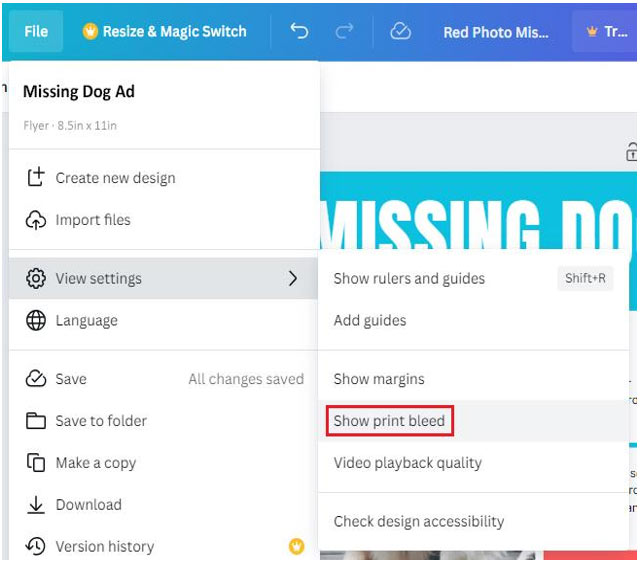This screenshot has height=564, width=640.
Task: Click Check design accessibility
Action: [418, 521]
